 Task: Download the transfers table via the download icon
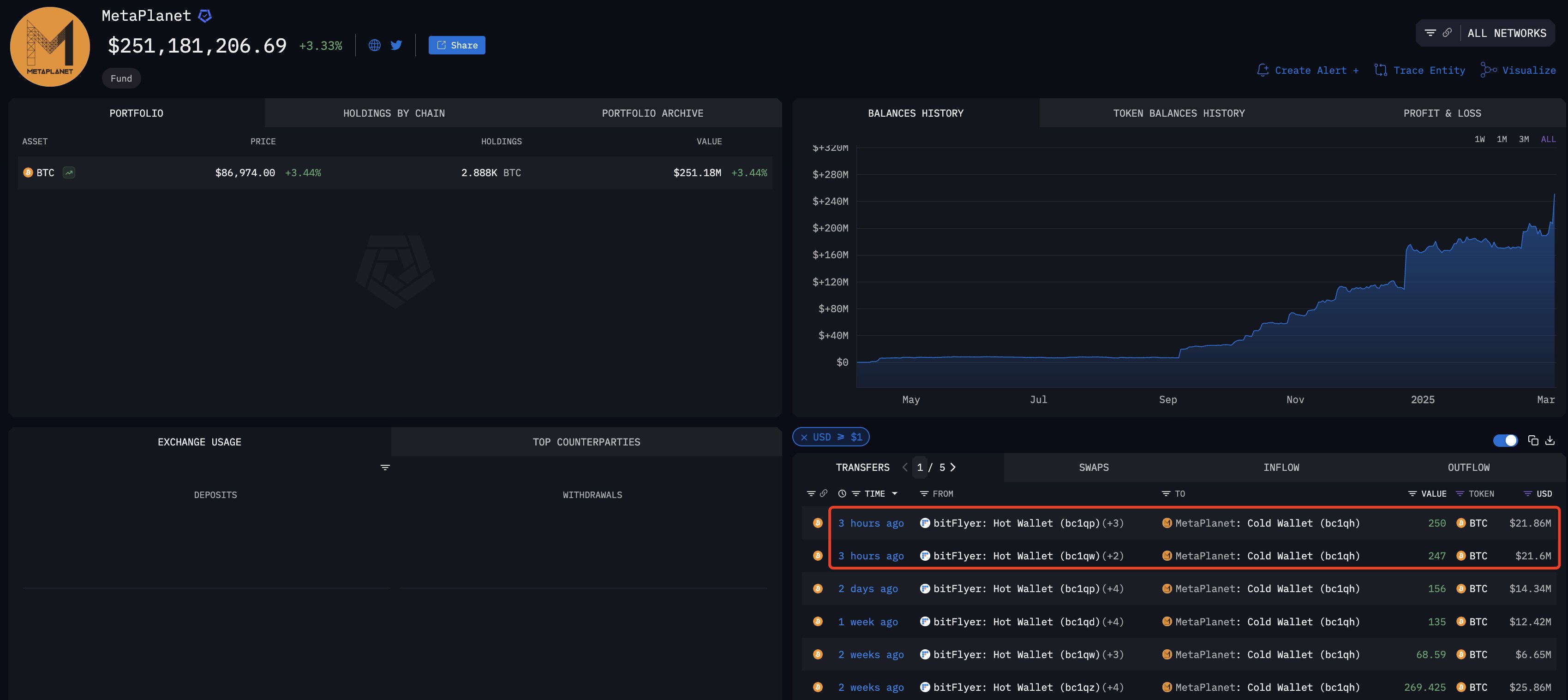coord(1551,440)
